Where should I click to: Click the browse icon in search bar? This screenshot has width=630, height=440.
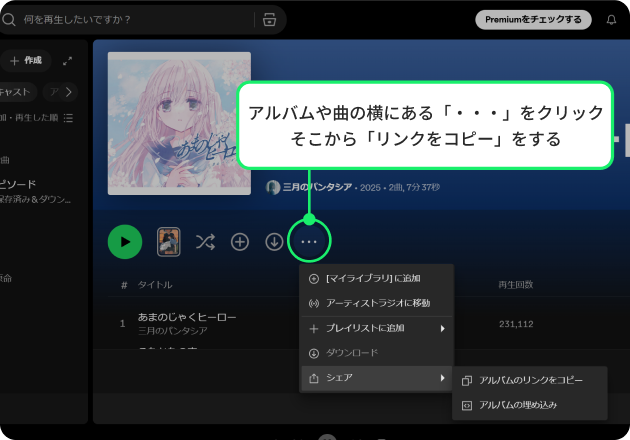(269, 19)
